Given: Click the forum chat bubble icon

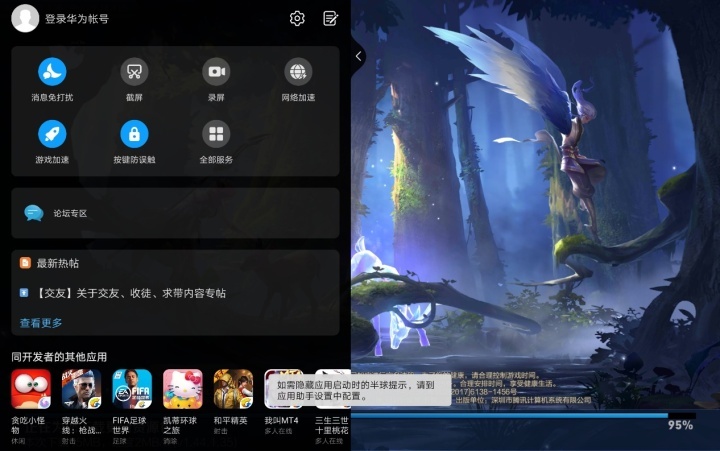Looking at the screenshot, I should (34, 213).
